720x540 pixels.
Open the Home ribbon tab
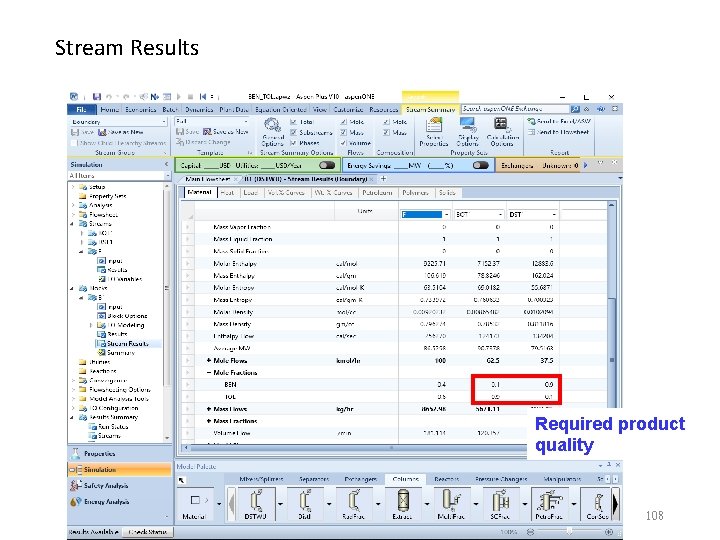tap(109, 109)
